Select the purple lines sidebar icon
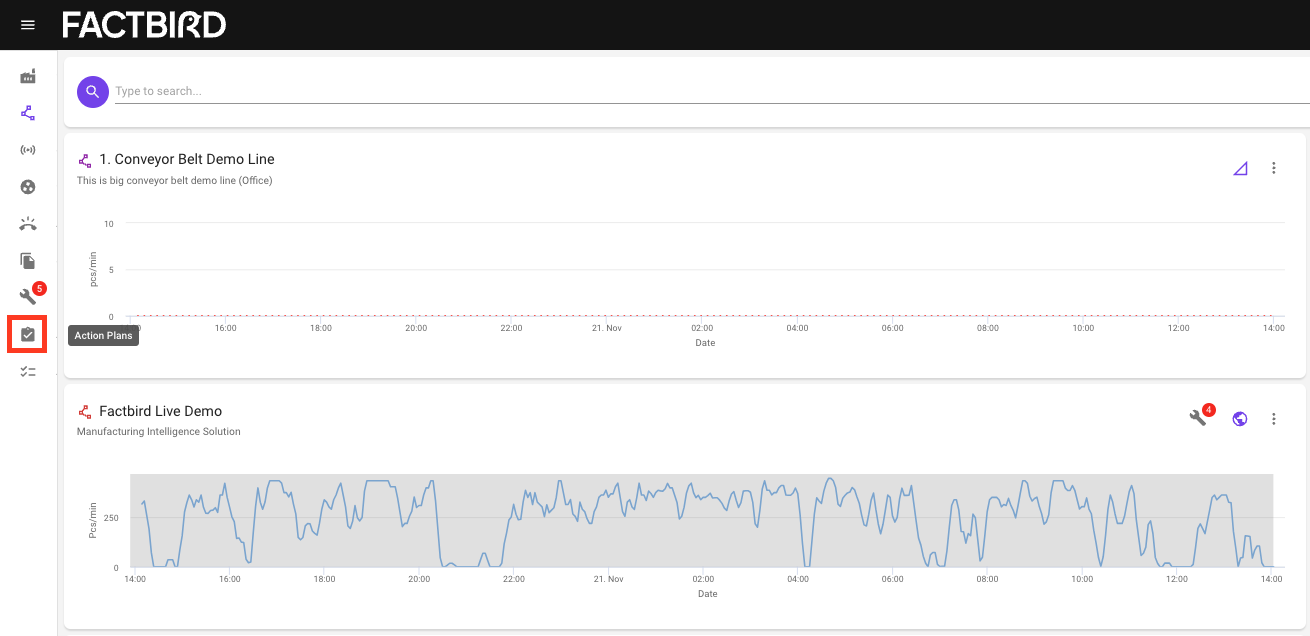This screenshot has height=636, width=1310. coord(28,113)
